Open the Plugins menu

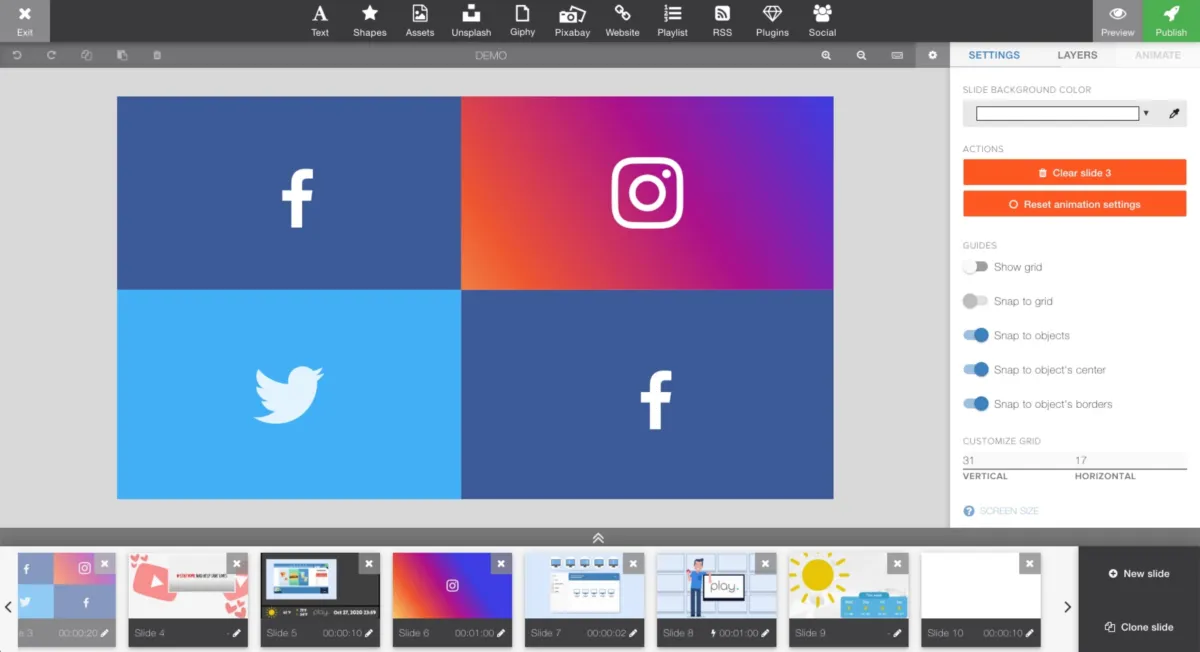(772, 21)
